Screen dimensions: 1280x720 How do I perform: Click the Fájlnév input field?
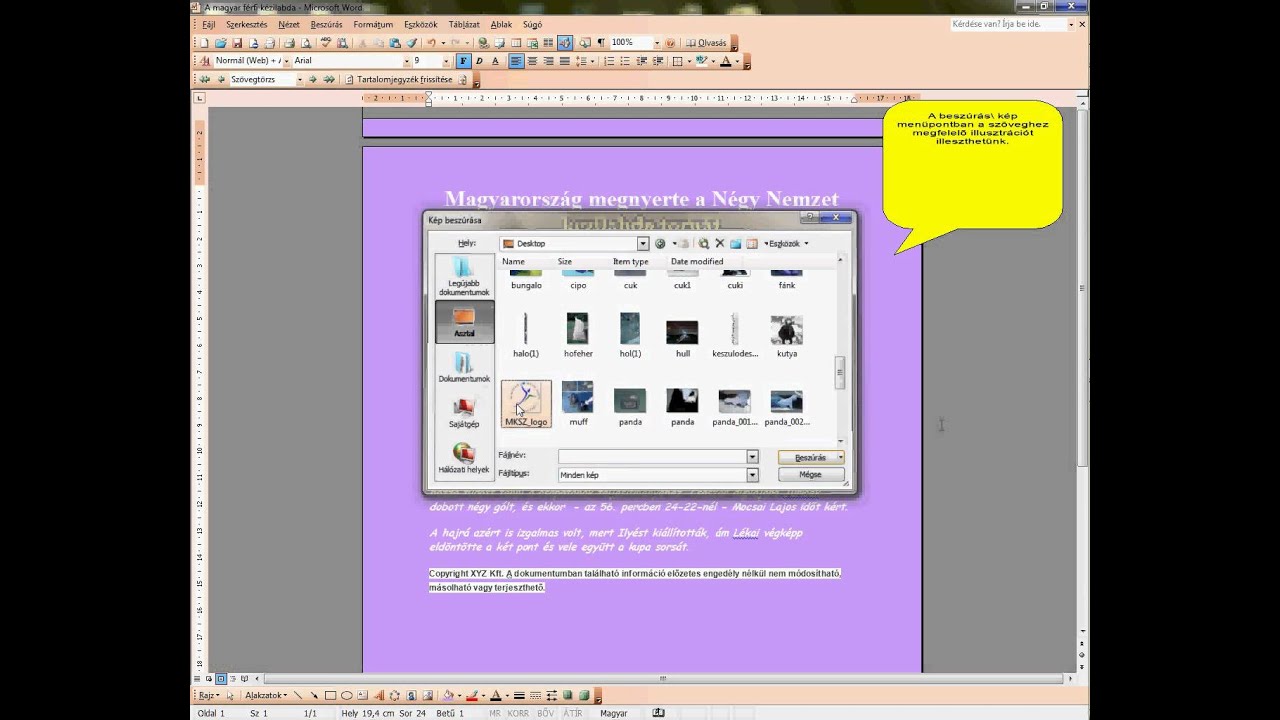point(652,456)
